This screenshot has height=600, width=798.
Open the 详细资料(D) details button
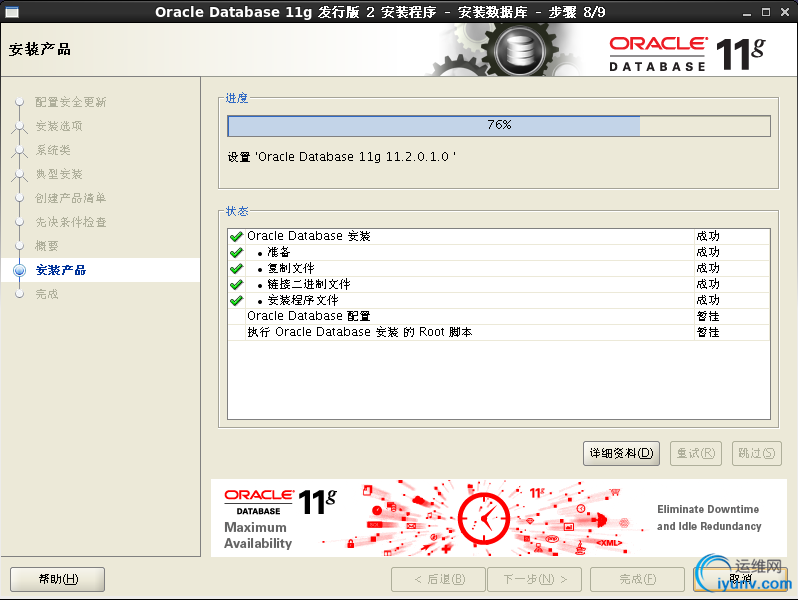[x=621, y=453]
